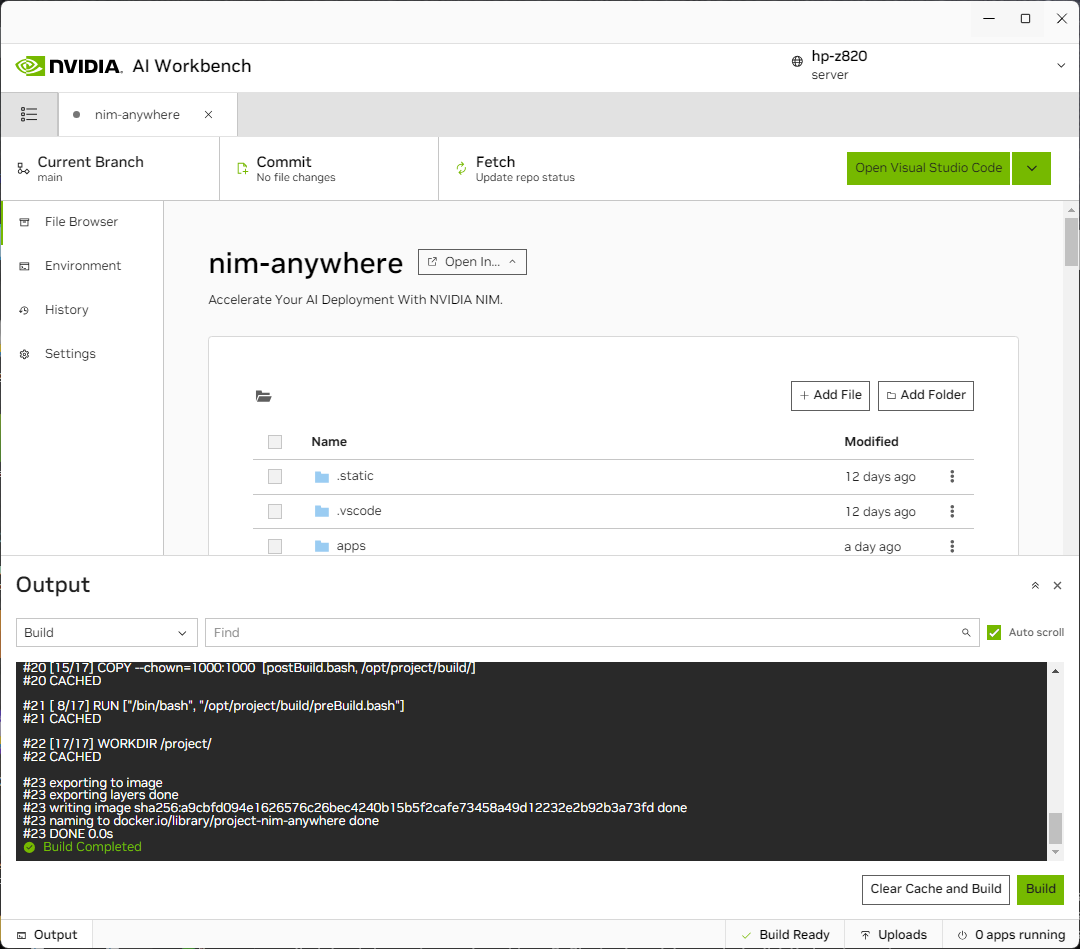
Task: Open Commit panel with no file changes
Action: [329, 169]
